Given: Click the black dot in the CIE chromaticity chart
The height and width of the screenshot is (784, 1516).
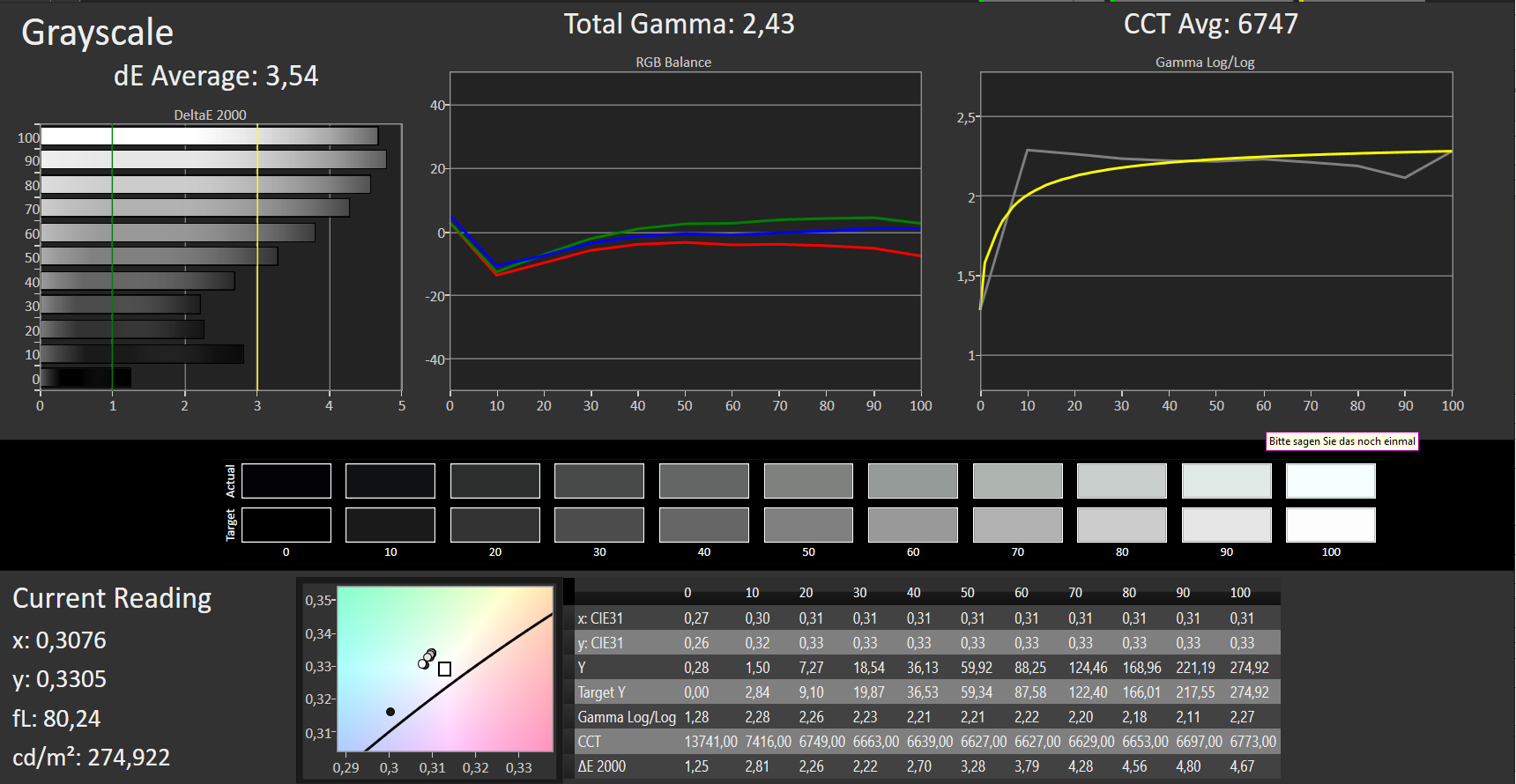Looking at the screenshot, I should click(390, 712).
